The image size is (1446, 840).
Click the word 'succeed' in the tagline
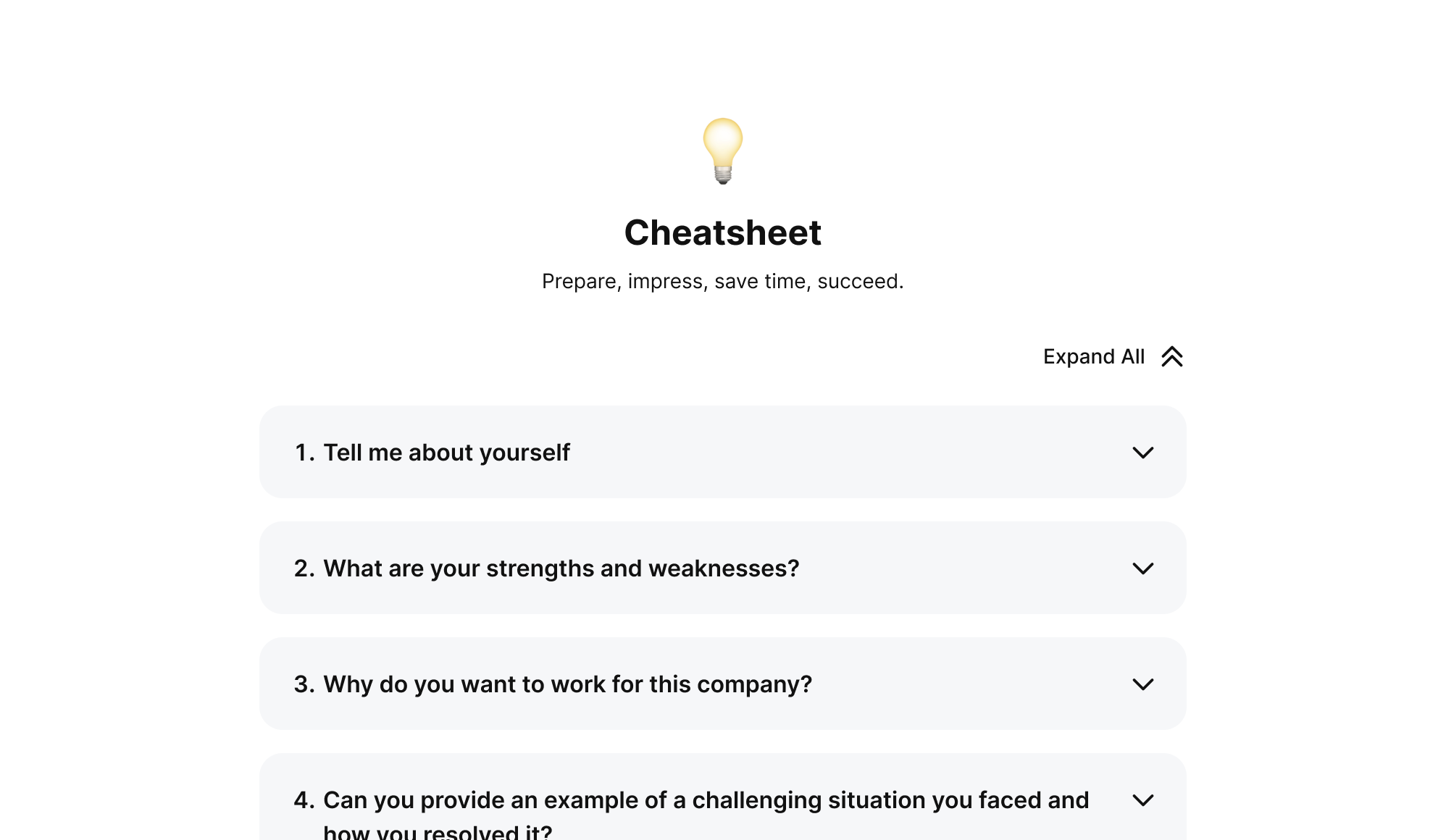(858, 281)
